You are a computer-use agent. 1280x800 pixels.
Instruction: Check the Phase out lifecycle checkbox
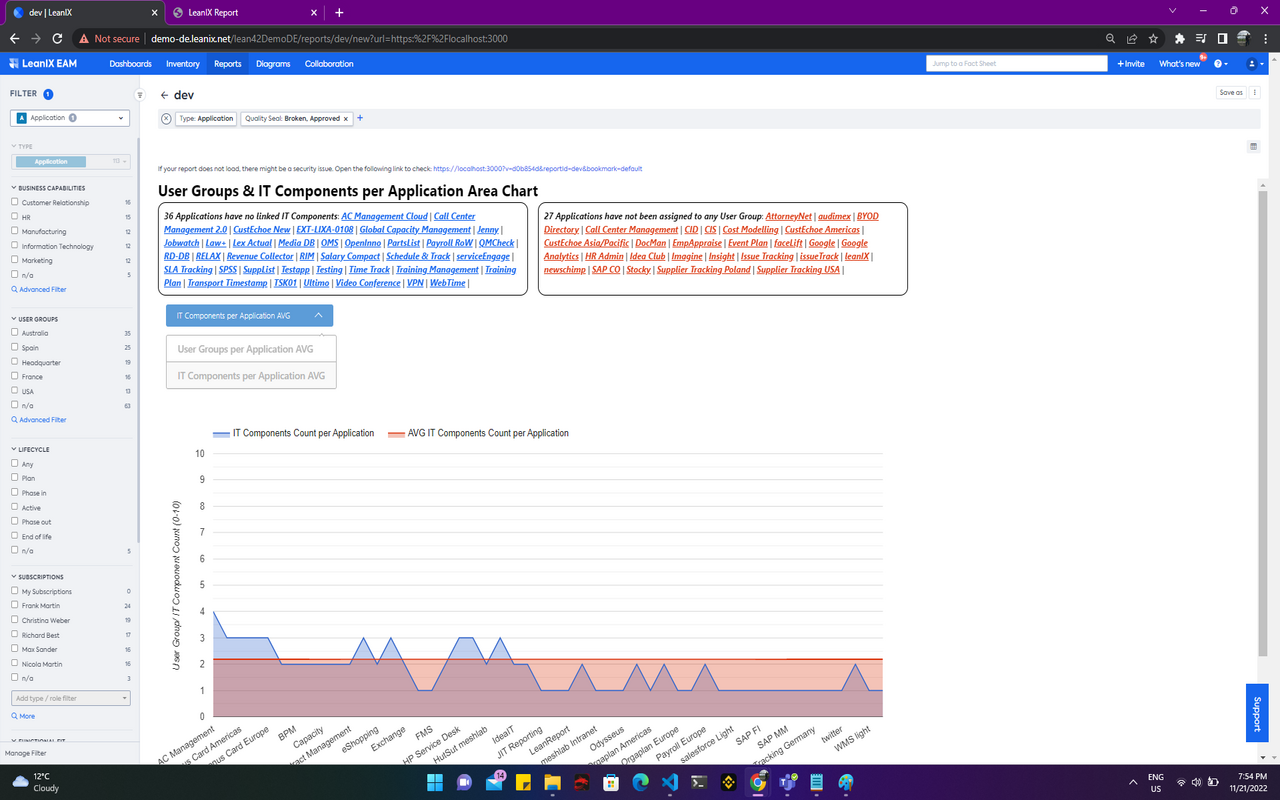click(x=14, y=522)
